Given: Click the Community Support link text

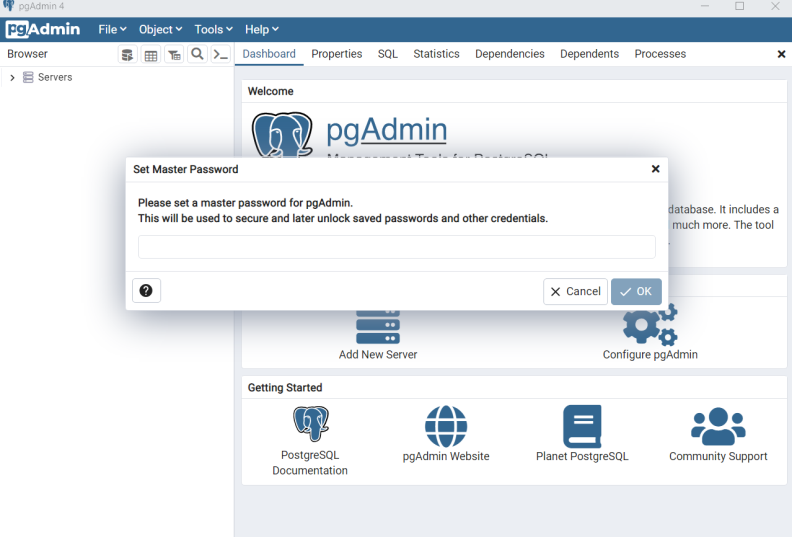Looking at the screenshot, I should click(718, 456).
